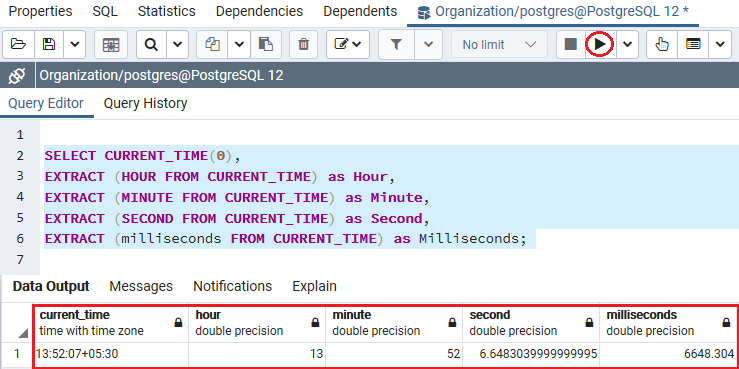Click the Copy icon

pos(213,45)
